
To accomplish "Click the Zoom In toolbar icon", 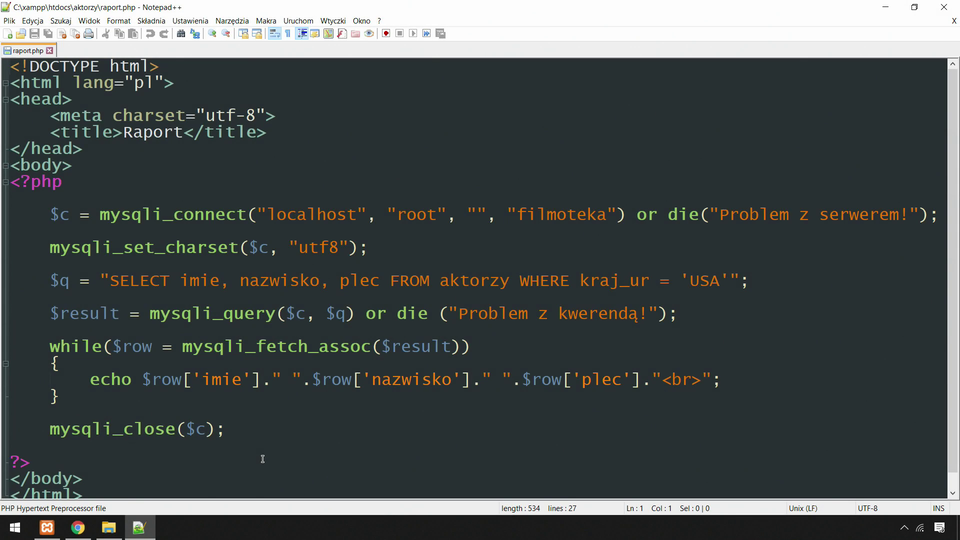I will click(x=212, y=34).
